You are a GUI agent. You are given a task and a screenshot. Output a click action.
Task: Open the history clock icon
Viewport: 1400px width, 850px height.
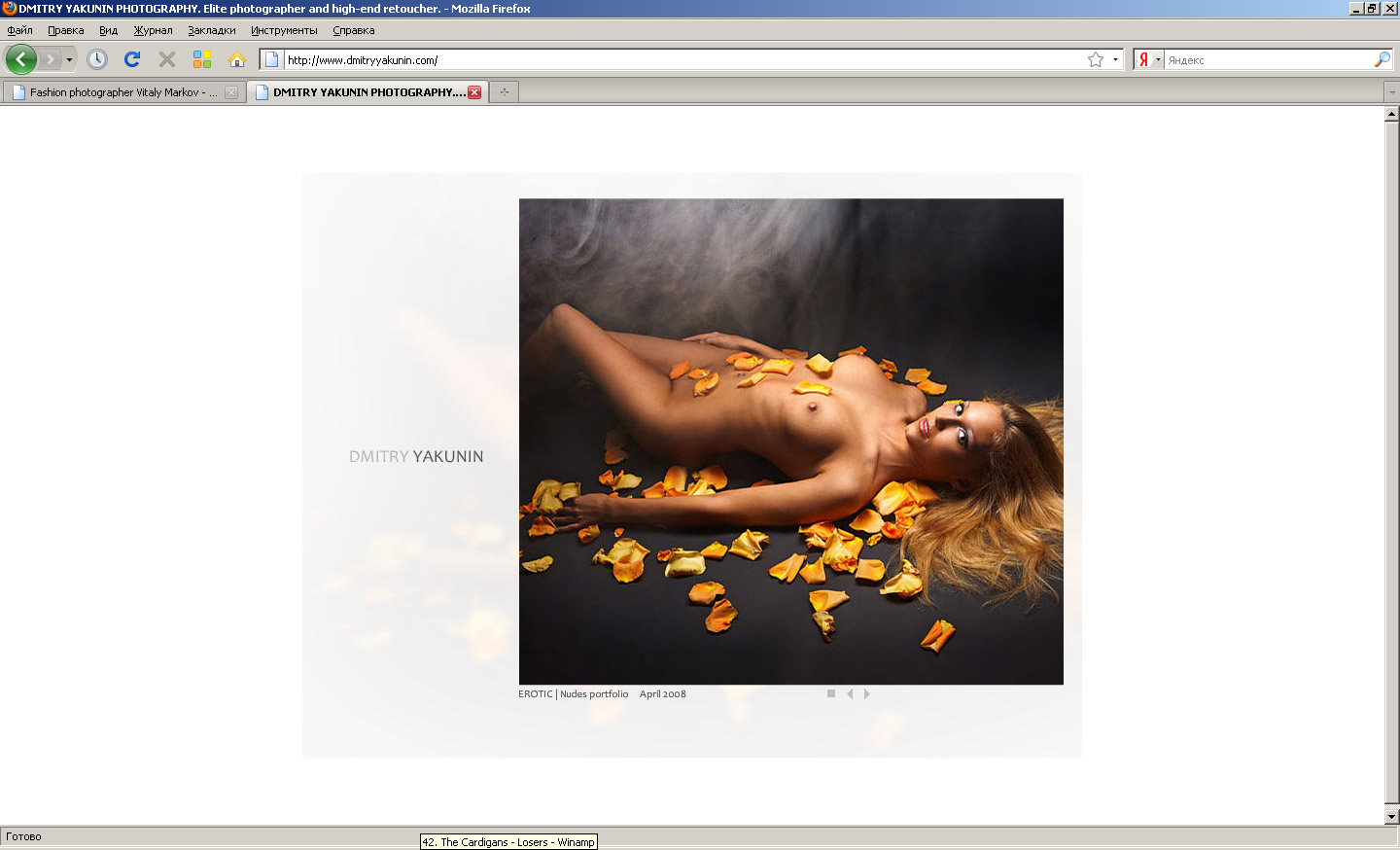(97, 59)
